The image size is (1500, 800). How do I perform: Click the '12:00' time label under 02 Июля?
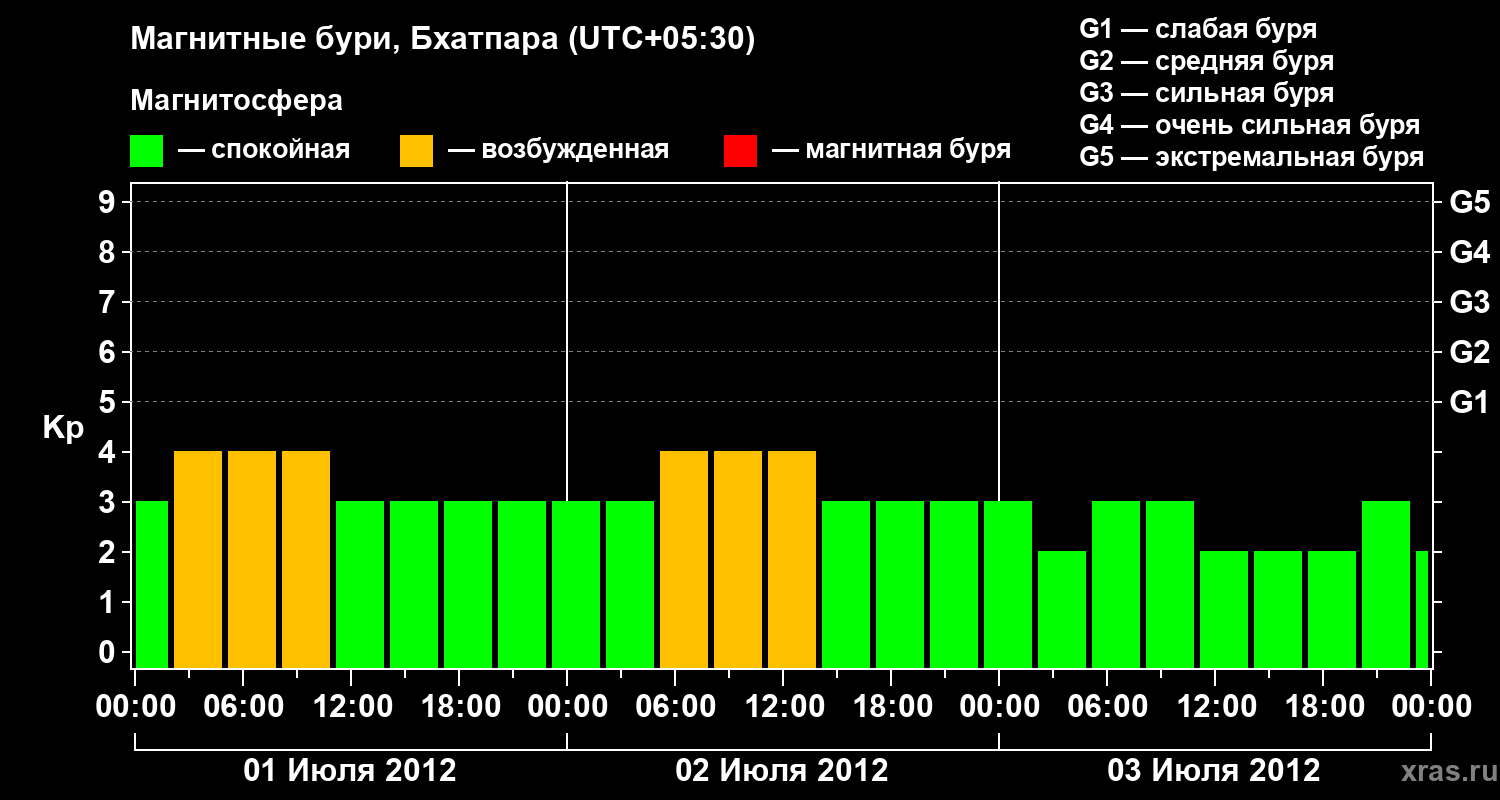(783, 707)
